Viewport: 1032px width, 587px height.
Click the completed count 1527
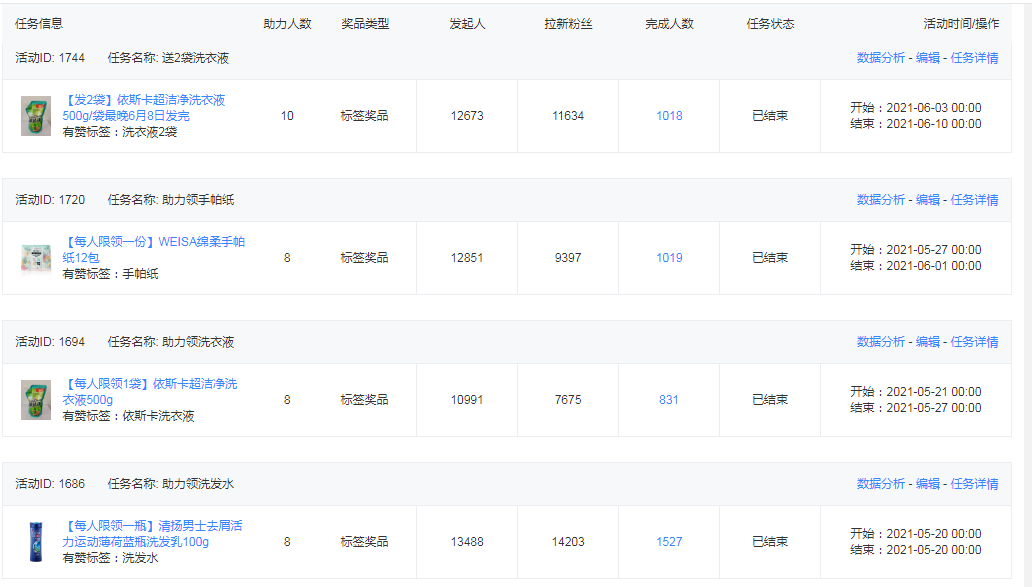tap(669, 542)
